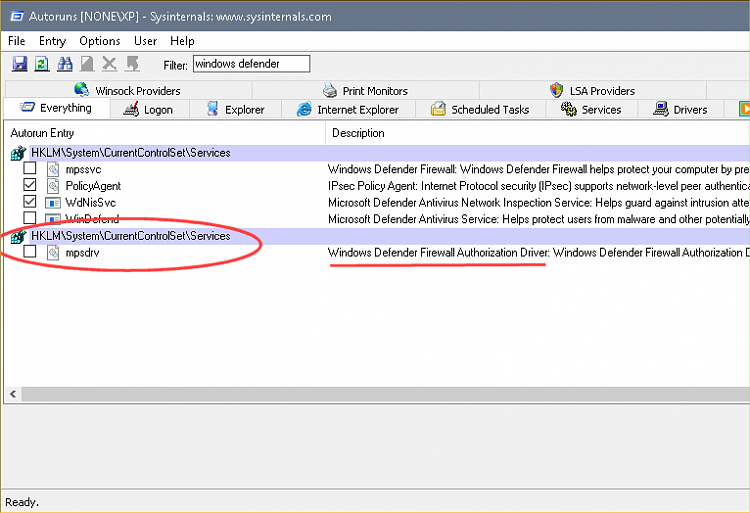750x513 pixels.
Task: Switch to the Services tab
Action: click(592, 109)
